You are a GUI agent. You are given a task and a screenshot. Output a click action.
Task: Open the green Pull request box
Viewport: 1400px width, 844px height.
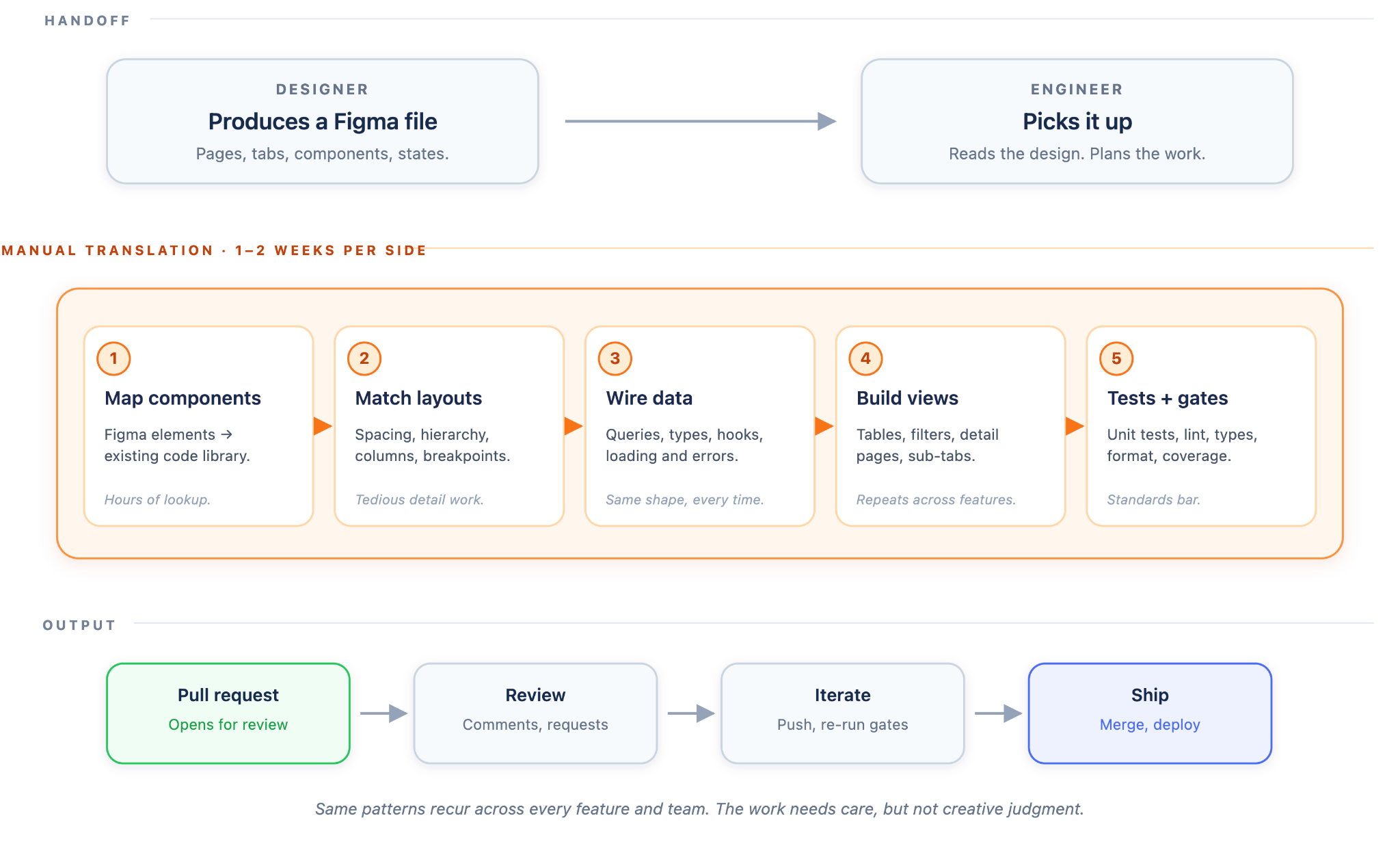pos(228,713)
